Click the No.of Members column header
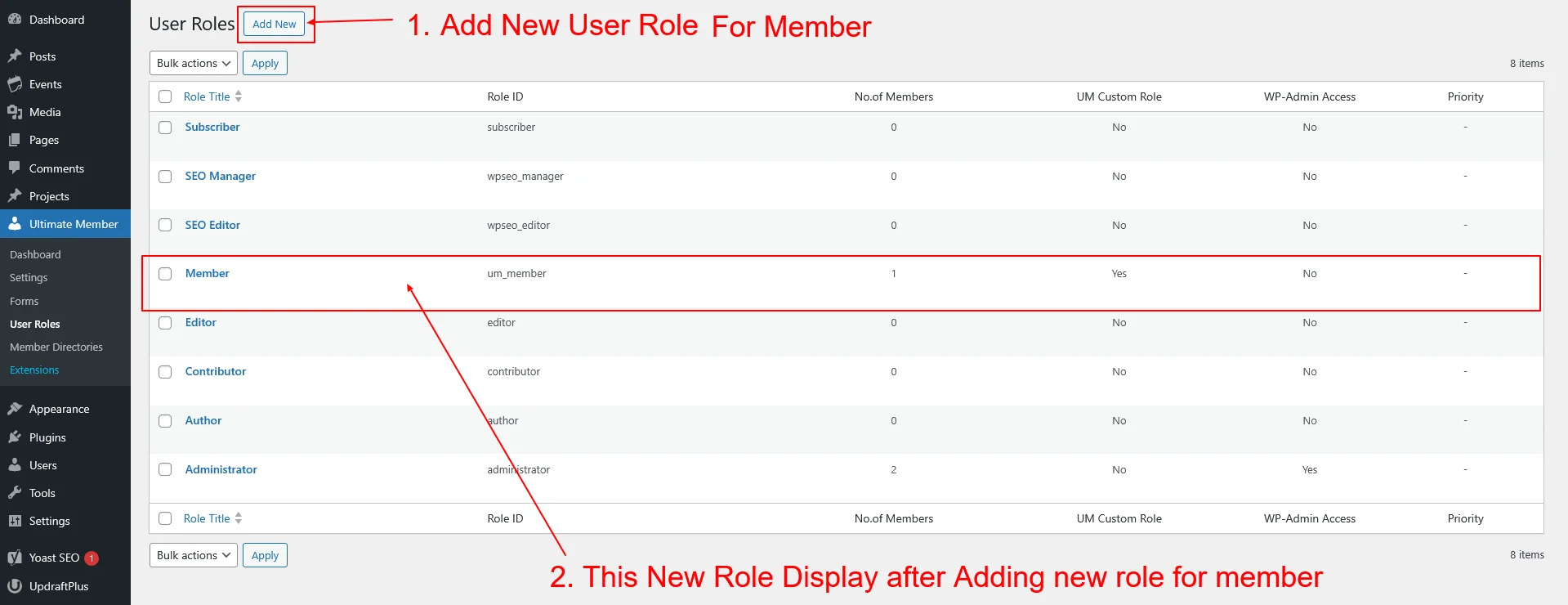 [893, 96]
